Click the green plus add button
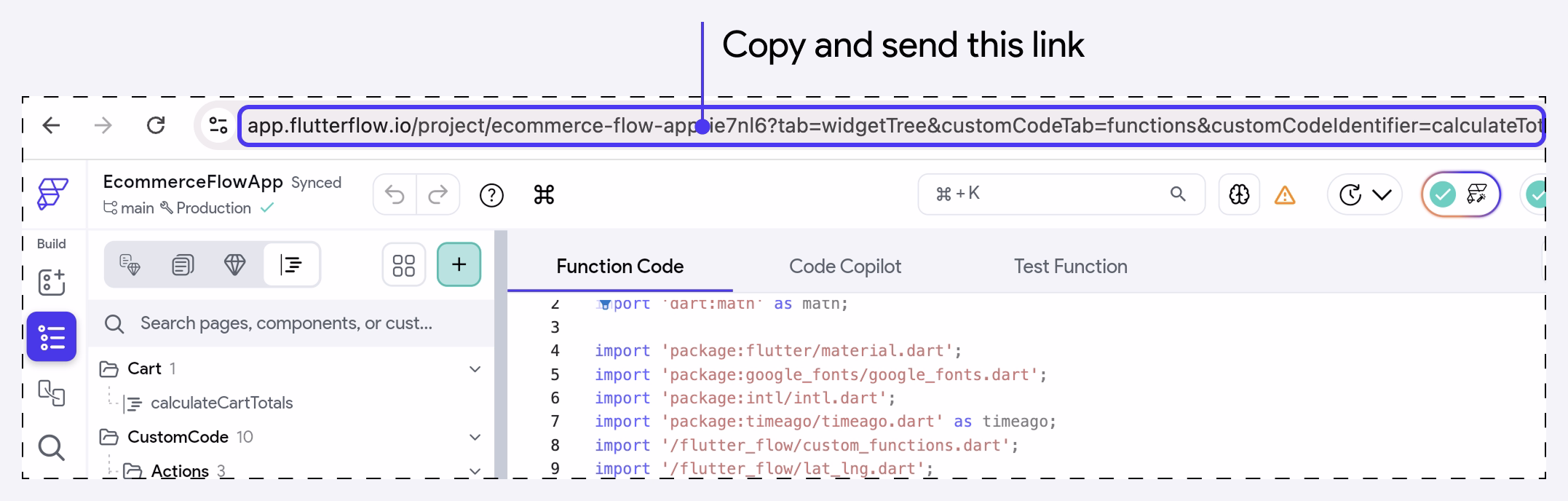1568x501 pixels. tap(459, 264)
